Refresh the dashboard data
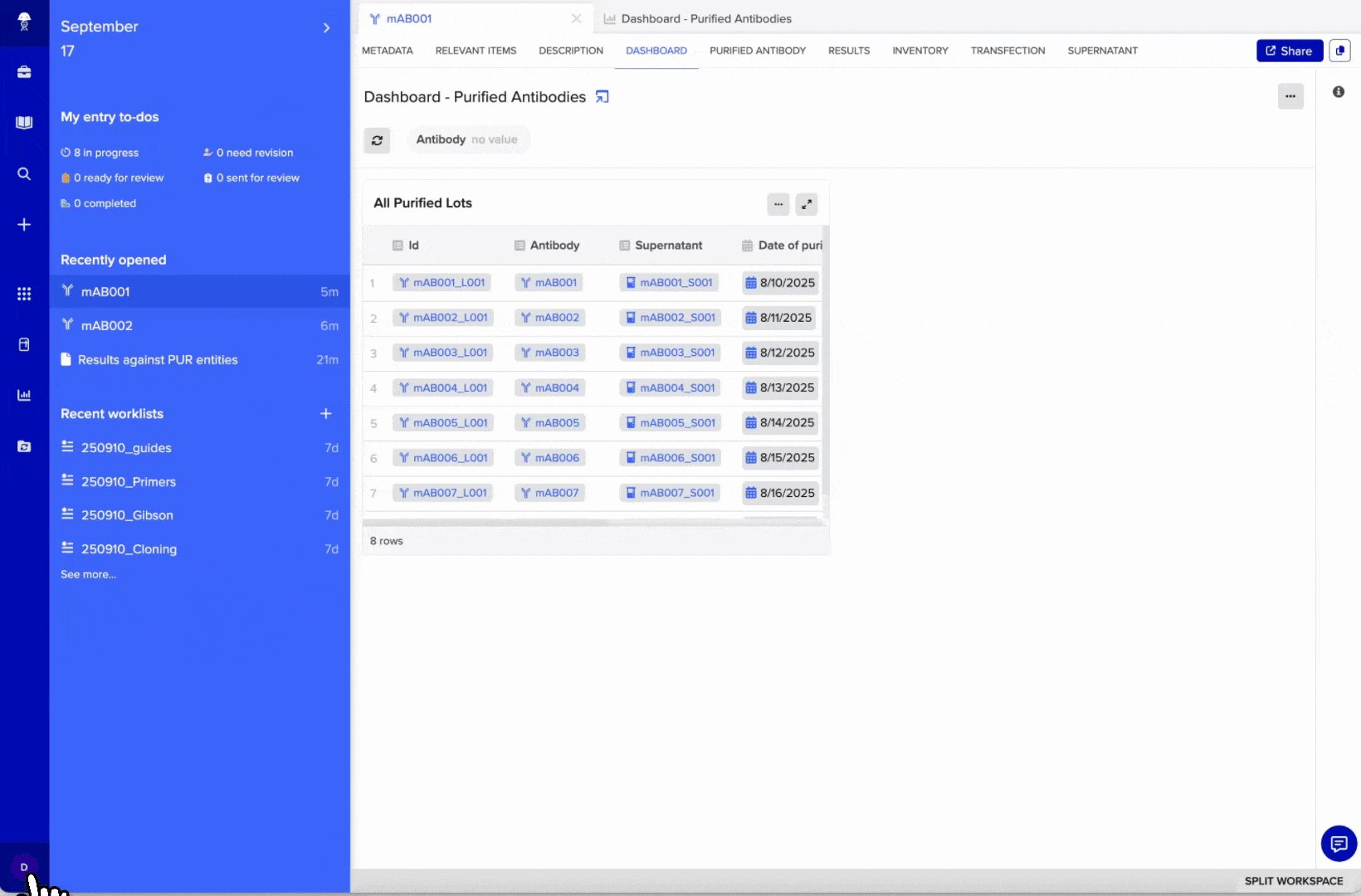Image resolution: width=1361 pixels, height=896 pixels. point(377,140)
